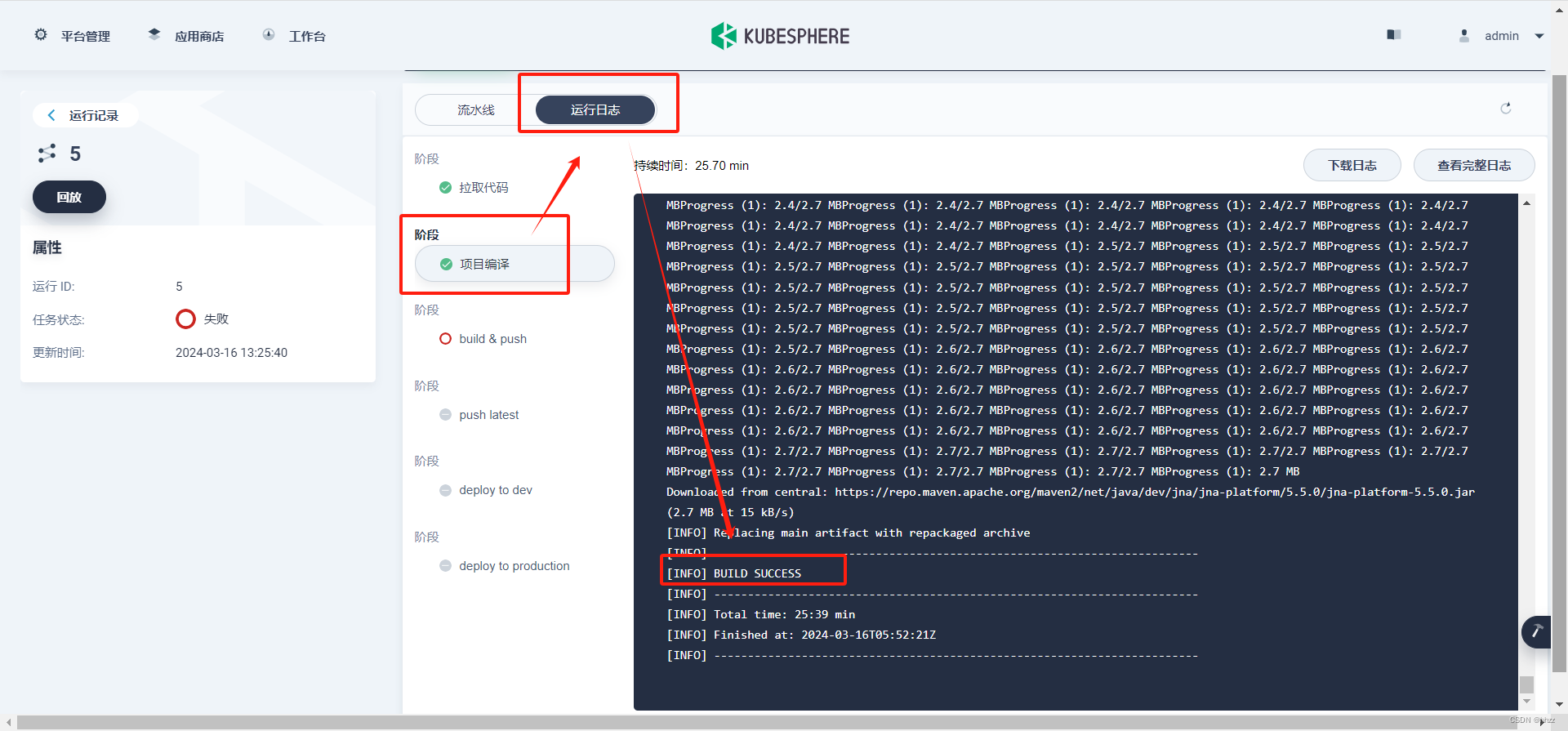The height and width of the screenshot is (731, 1568).
Task: Click the 查看完整日志 button
Action: point(1474,165)
